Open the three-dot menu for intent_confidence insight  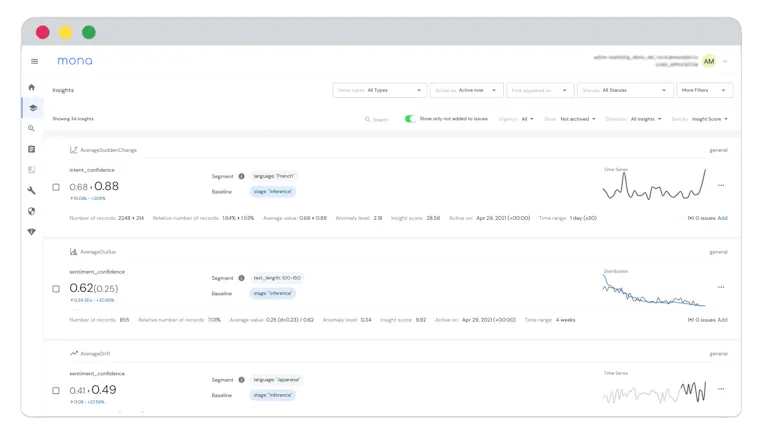[x=721, y=185]
